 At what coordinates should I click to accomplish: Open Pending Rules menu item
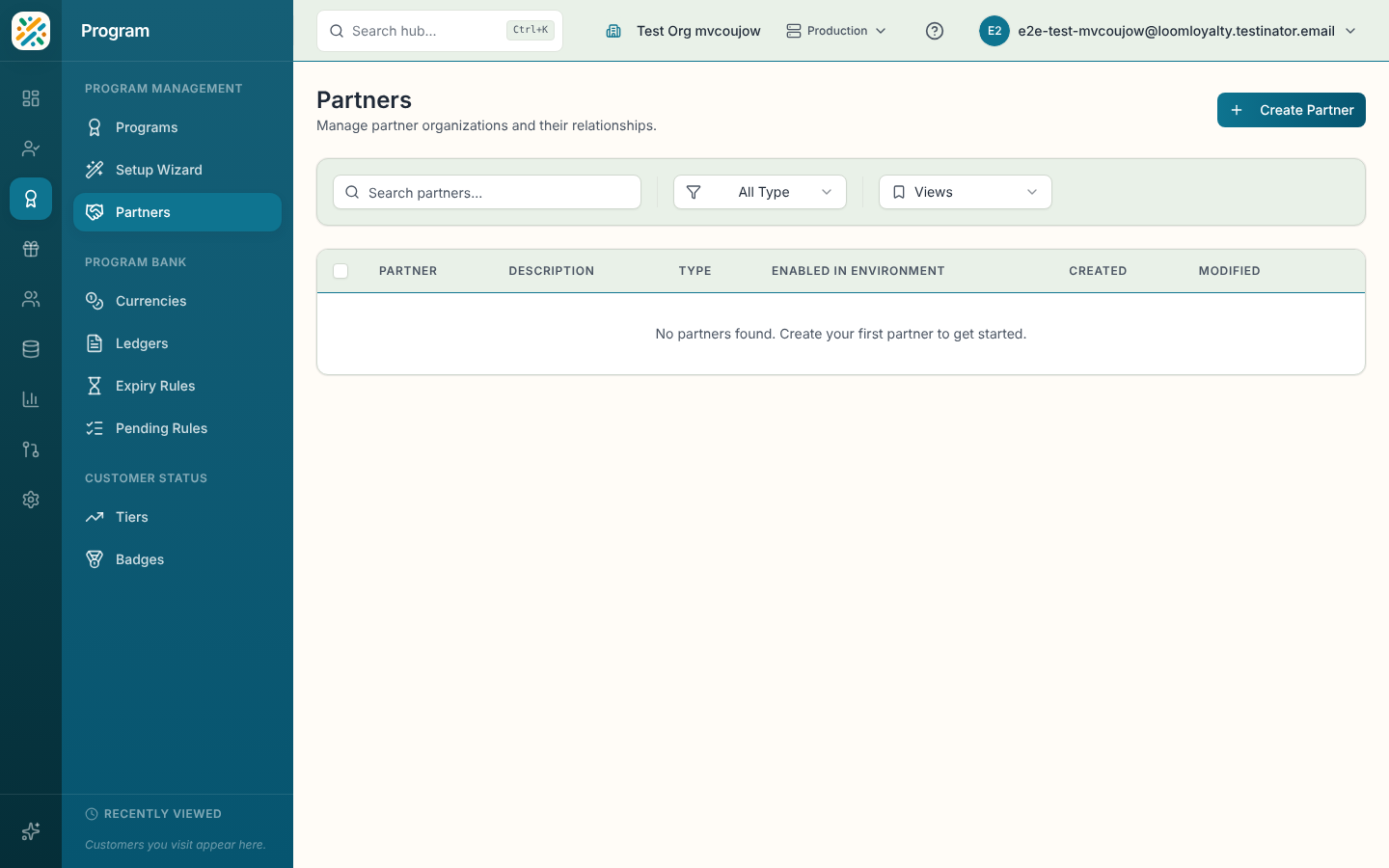pos(177,428)
